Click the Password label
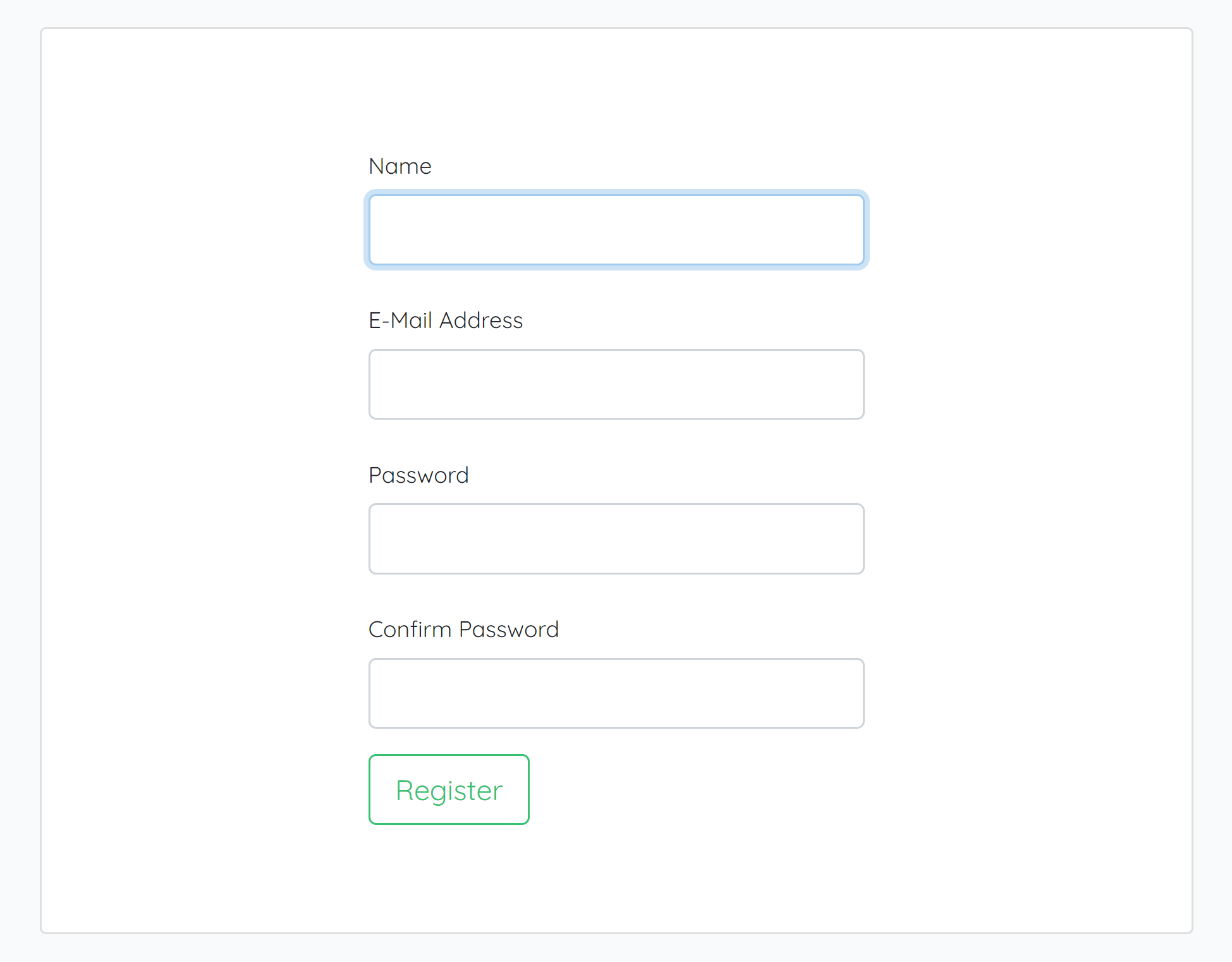1232x962 pixels. click(418, 475)
